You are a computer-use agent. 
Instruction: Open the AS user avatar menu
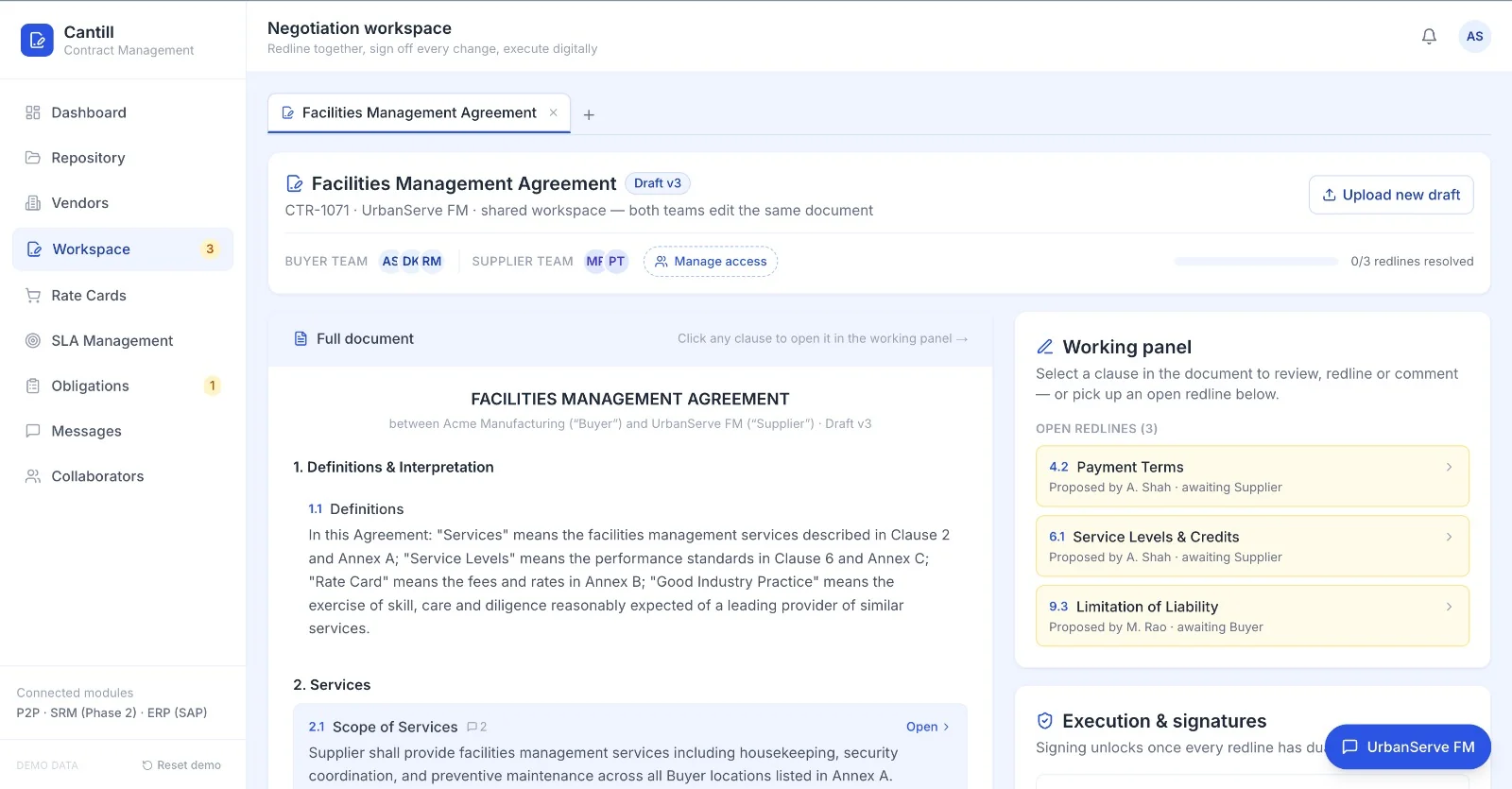(1474, 37)
